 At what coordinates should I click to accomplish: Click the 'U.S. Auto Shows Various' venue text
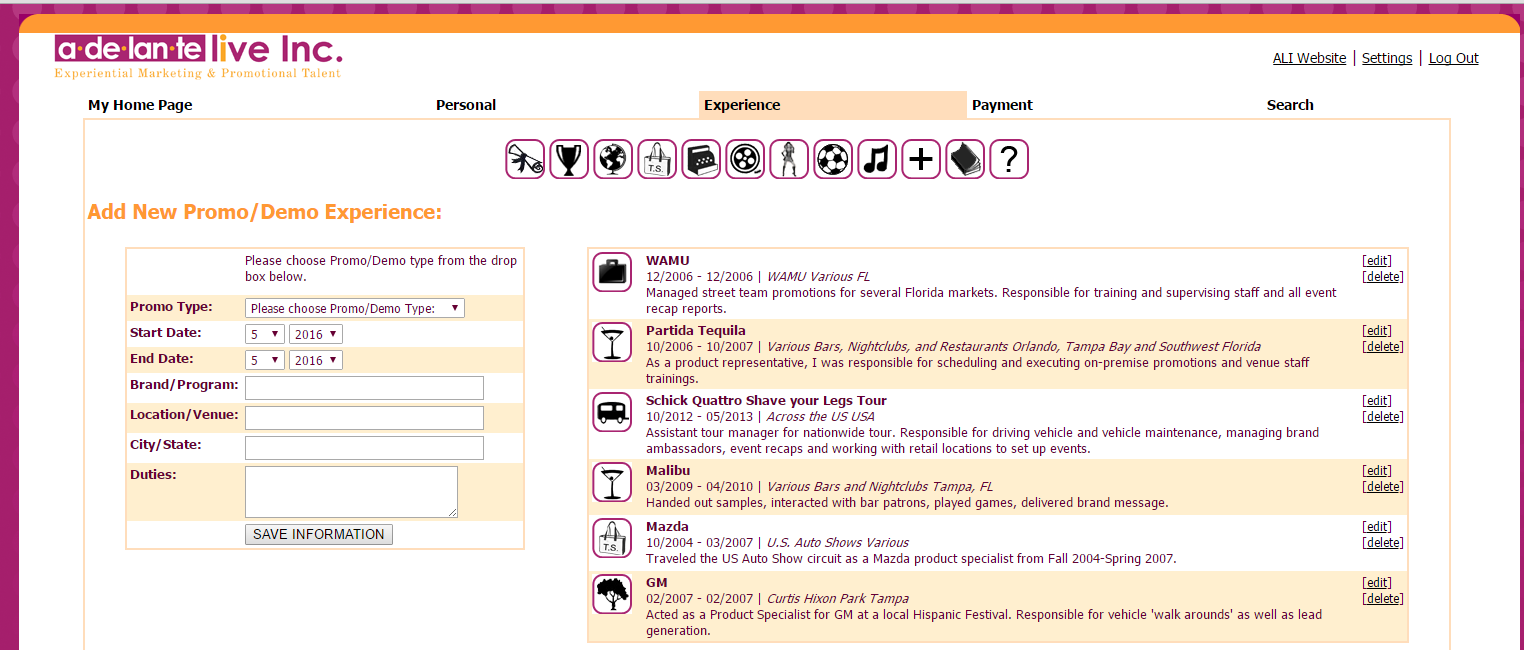[x=838, y=543]
